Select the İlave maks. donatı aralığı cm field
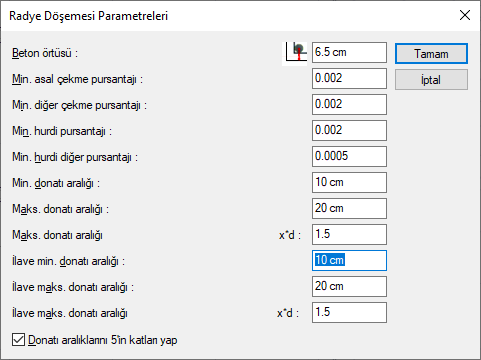Viewport: 481px width, 360px height. [349, 286]
